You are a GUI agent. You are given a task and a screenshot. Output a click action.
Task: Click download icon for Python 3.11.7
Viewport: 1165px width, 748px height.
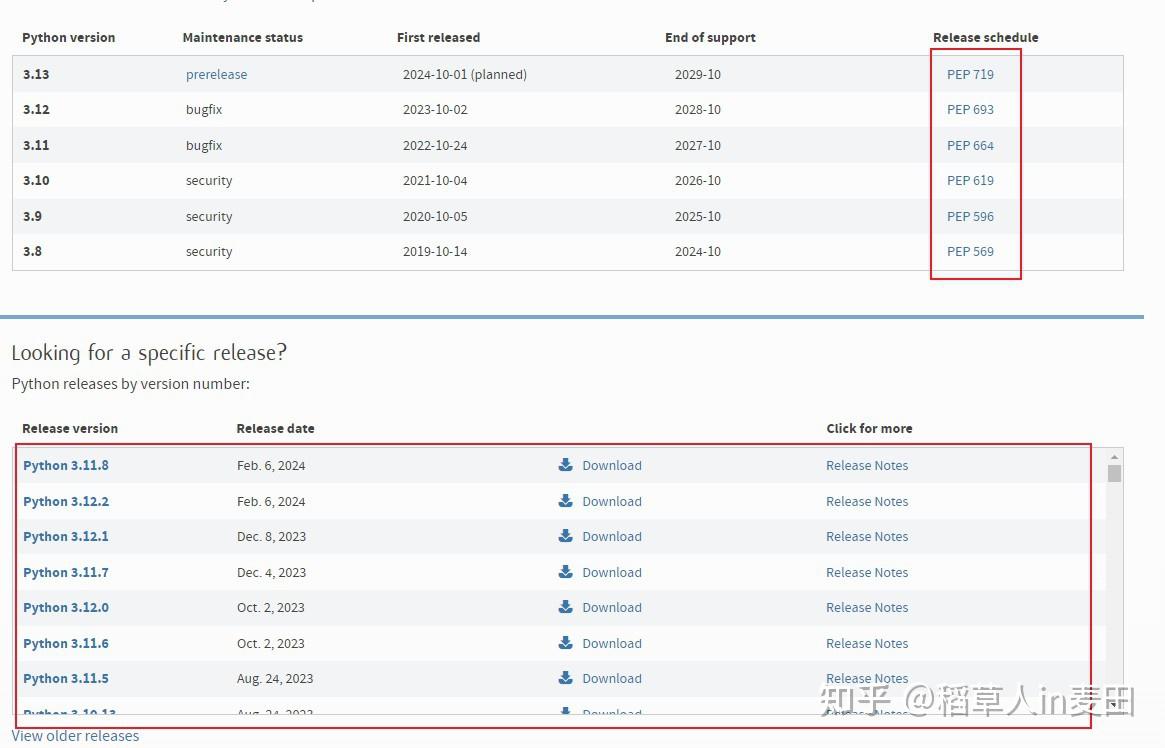coord(565,571)
